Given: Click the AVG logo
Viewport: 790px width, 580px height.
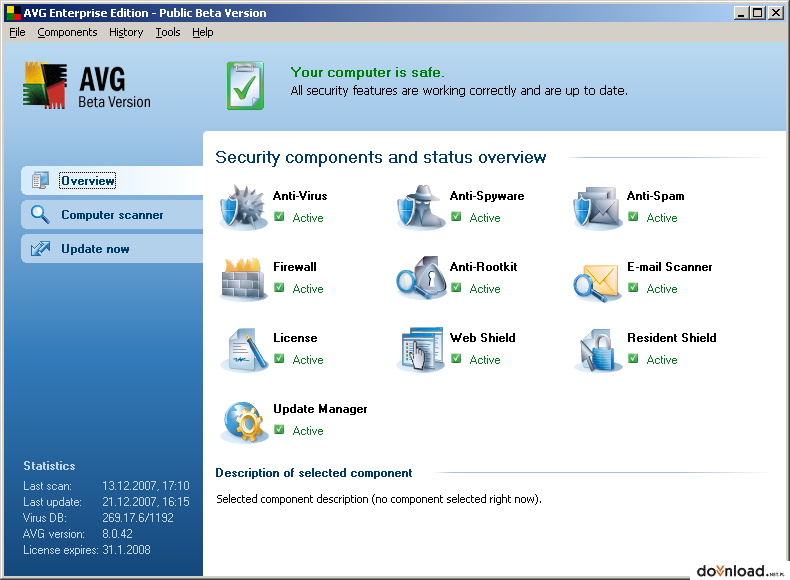Looking at the screenshot, I should [86, 85].
